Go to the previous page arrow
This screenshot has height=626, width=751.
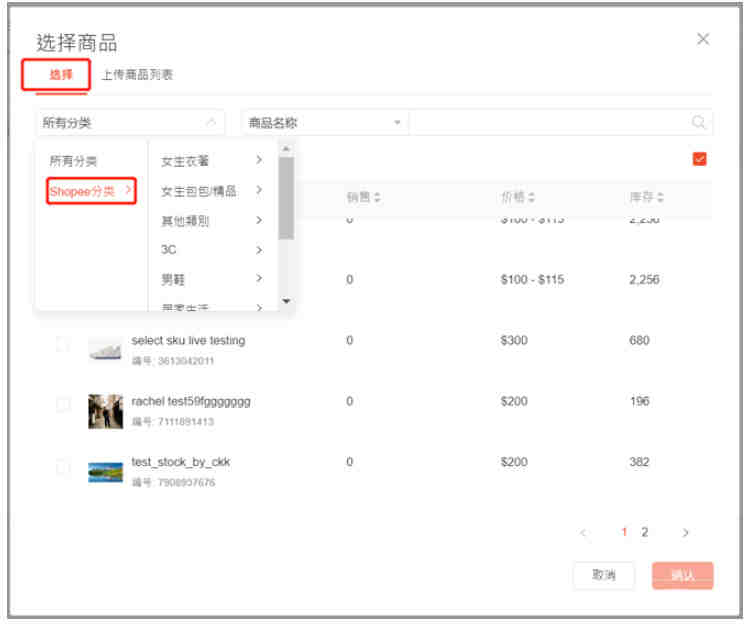pyautogui.click(x=583, y=533)
